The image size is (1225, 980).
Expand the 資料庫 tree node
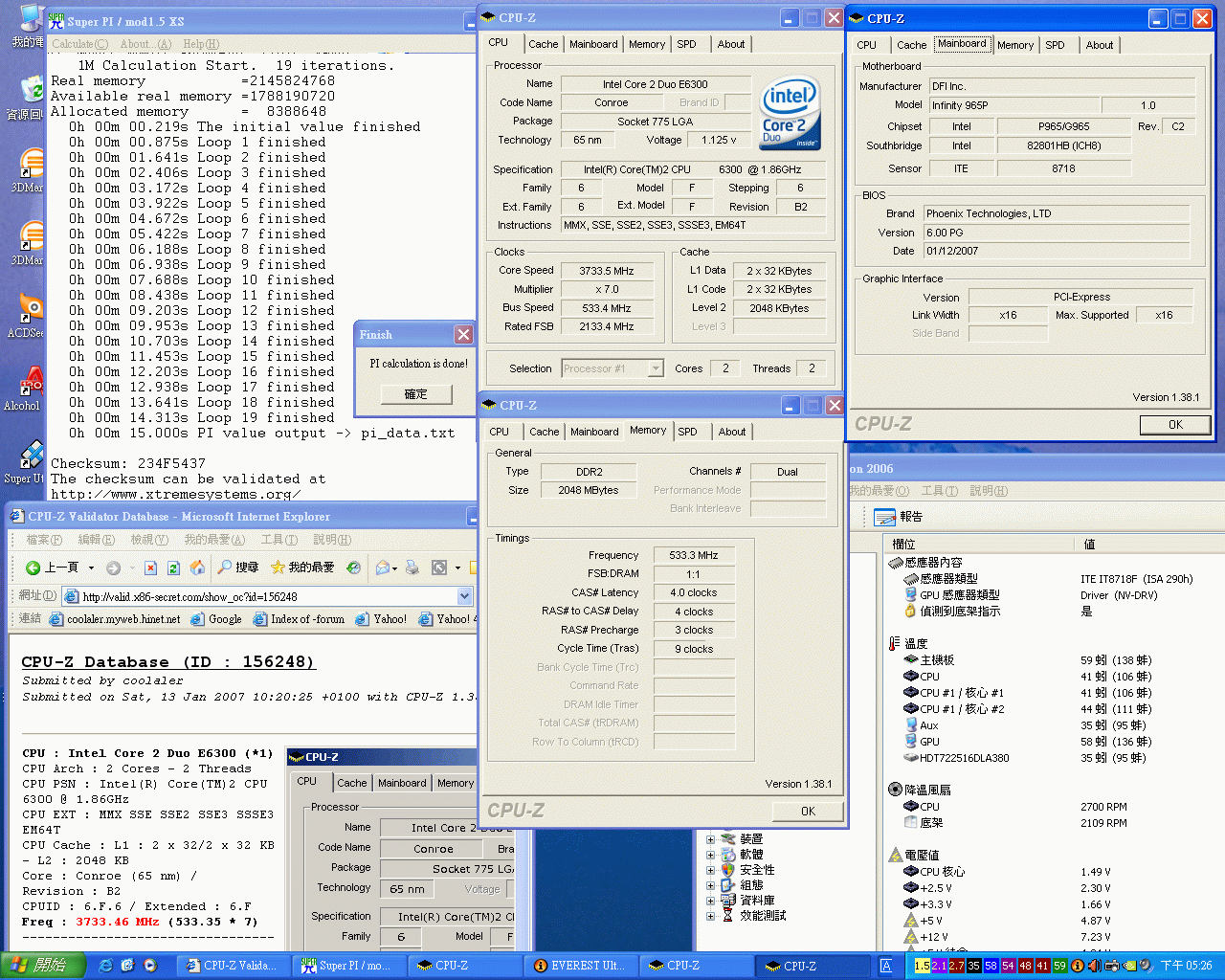pyautogui.click(x=711, y=901)
